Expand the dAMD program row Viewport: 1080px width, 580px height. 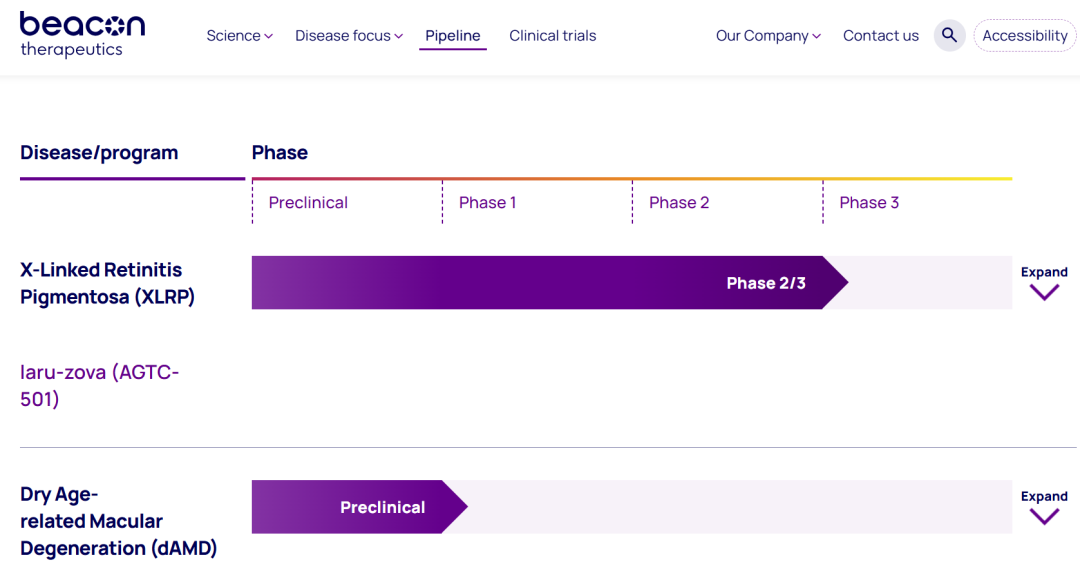1044,496
